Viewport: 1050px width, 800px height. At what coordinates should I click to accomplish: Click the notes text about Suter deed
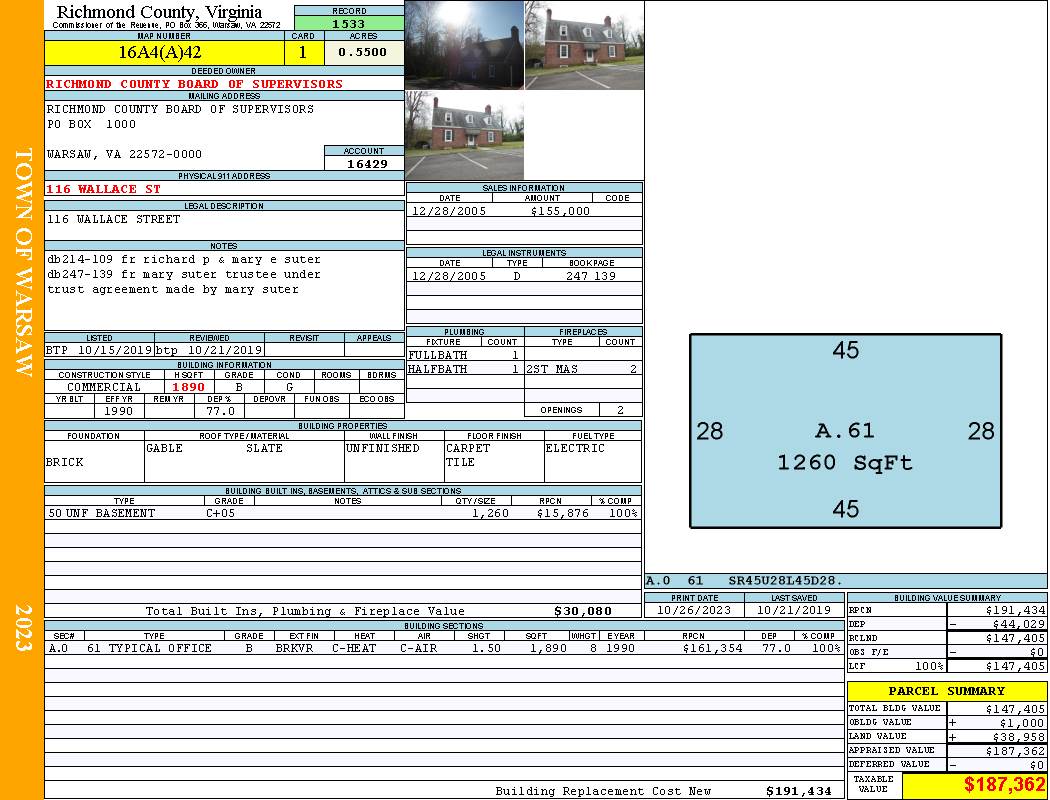pyautogui.click(x=185, y=274)
